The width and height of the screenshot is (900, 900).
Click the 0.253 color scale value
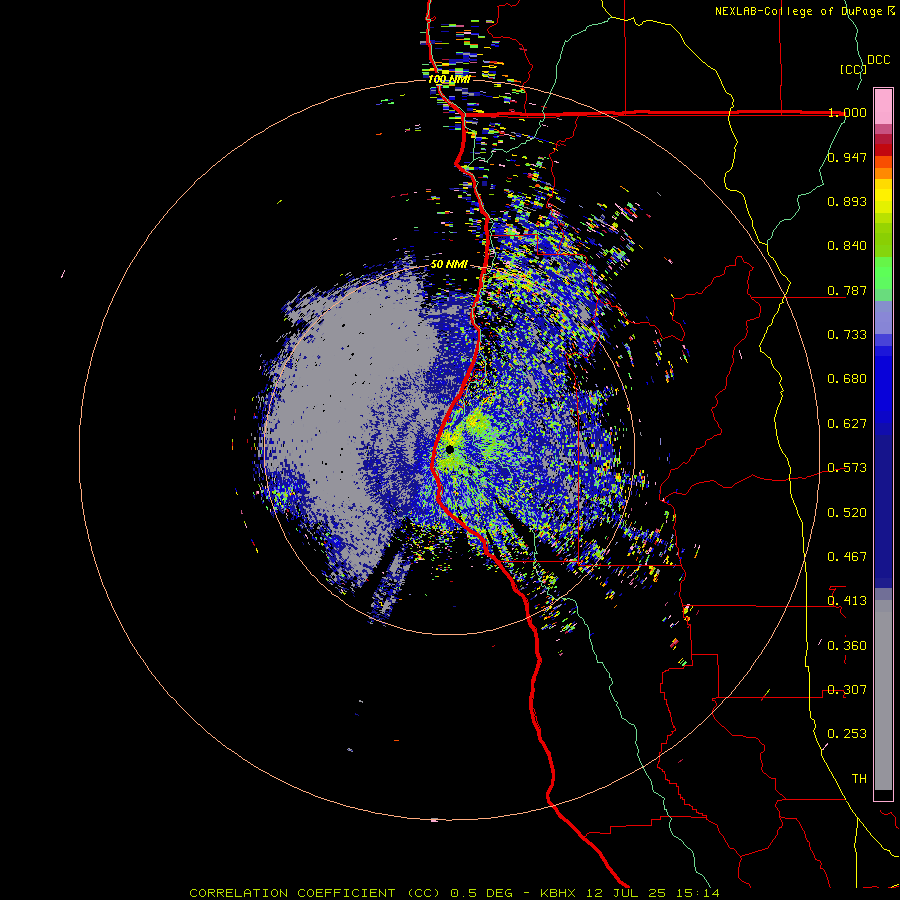click(847, 734)
